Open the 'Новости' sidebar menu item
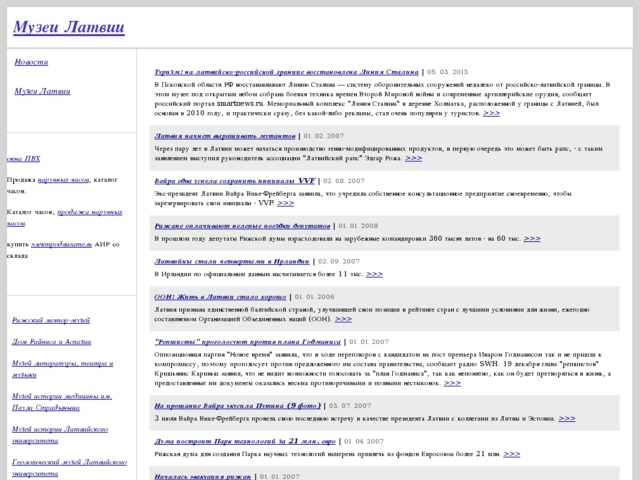 coord(31,62)
